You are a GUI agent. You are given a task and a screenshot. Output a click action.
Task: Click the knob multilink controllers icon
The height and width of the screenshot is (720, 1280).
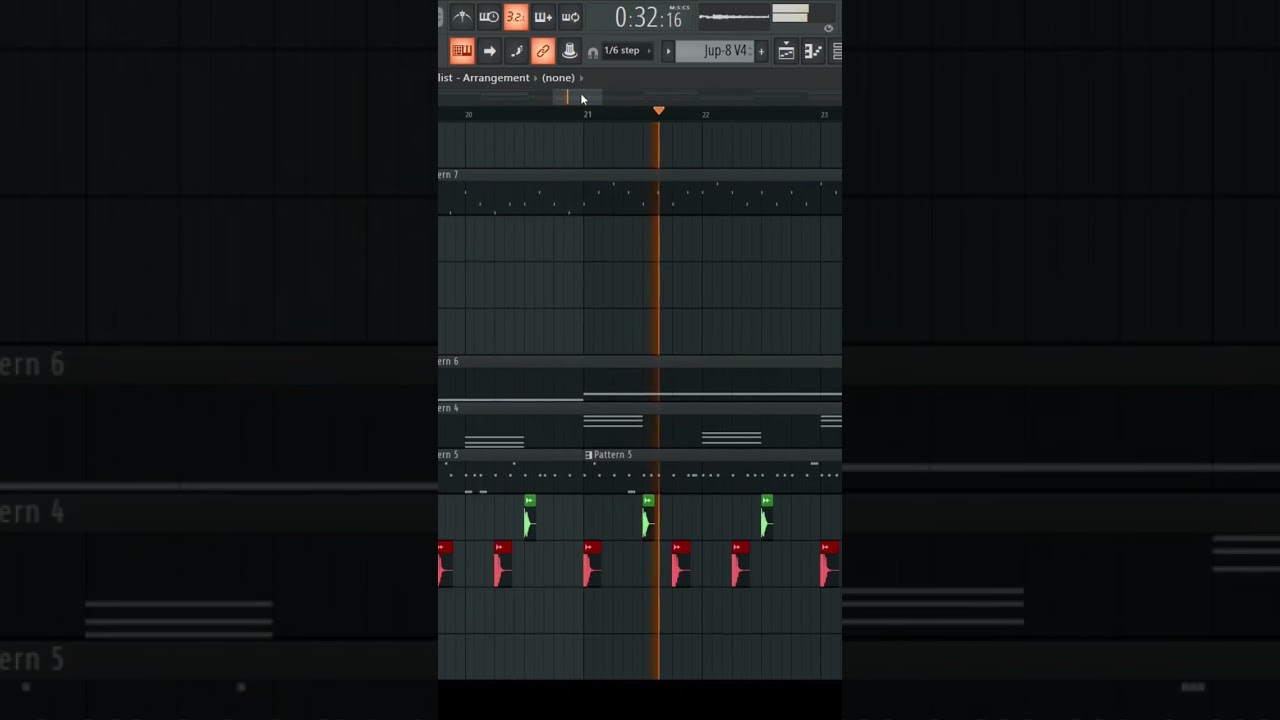pos(570,51)
